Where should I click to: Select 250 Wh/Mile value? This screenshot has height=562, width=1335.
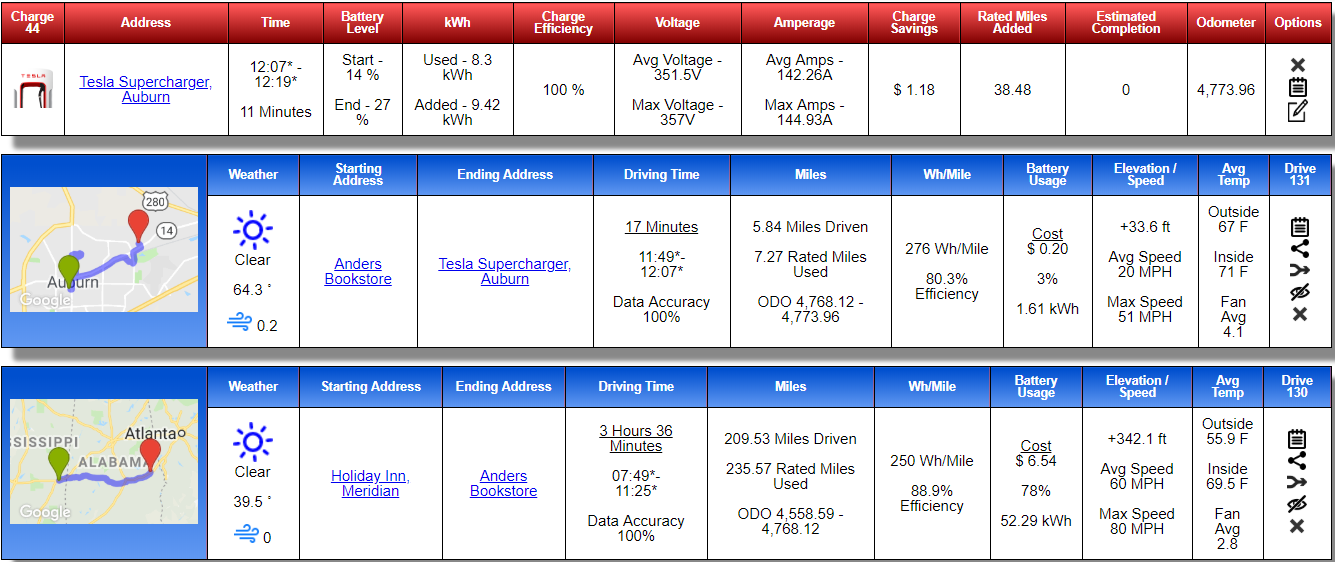point(931,461)
